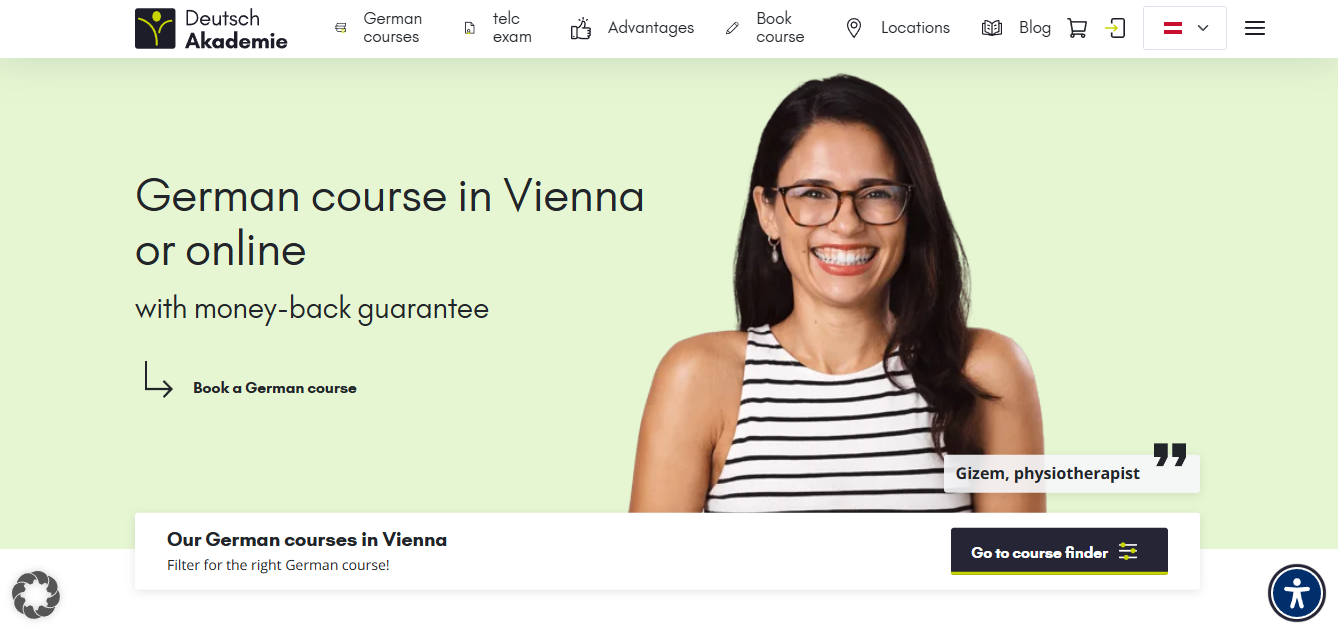Click the Blog open-book icon
This screenshot has height=632, width=1338.
coord(992,28)
